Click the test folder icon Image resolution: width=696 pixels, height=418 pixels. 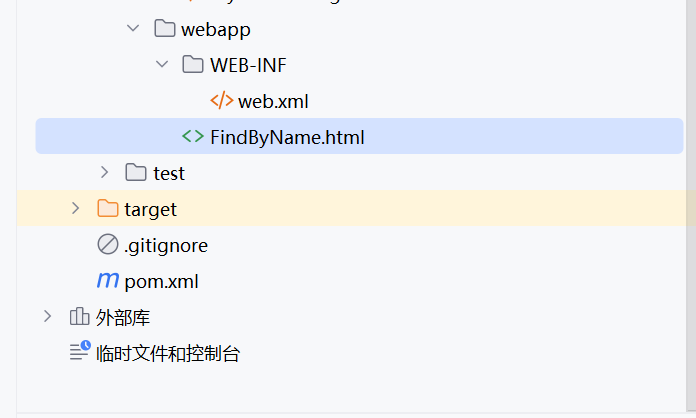coord(136,173)
